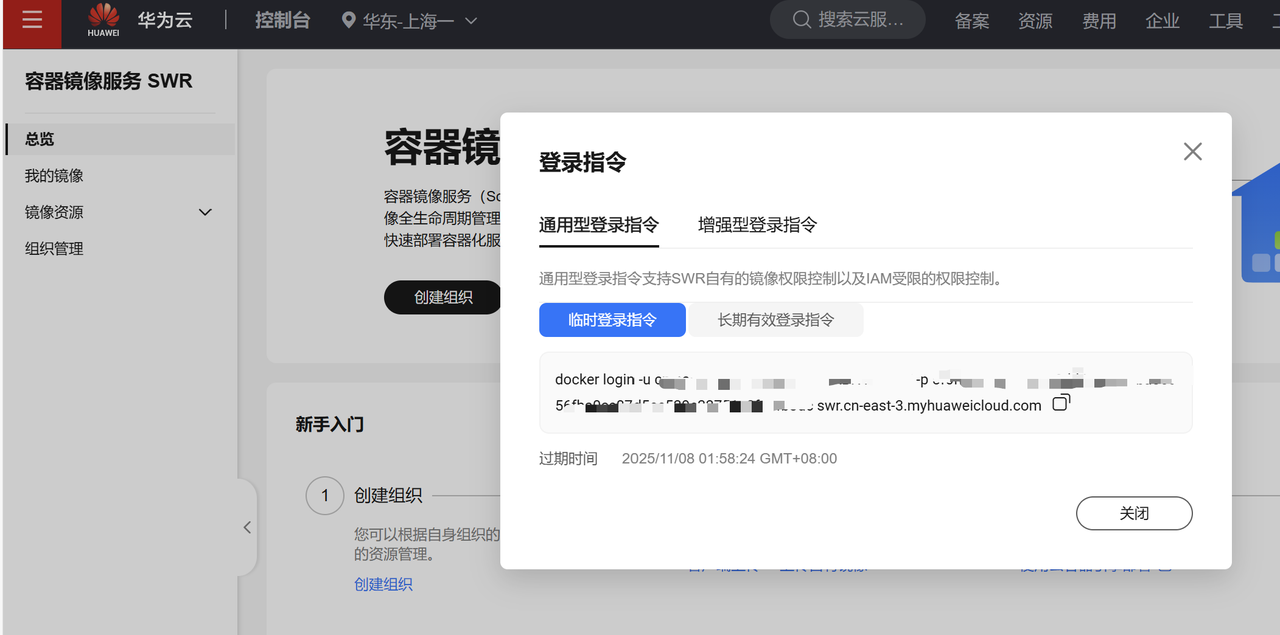1280x635 pixels.
Task: Close the 登录指令 dialog with the X
Action: (1192, 151)
